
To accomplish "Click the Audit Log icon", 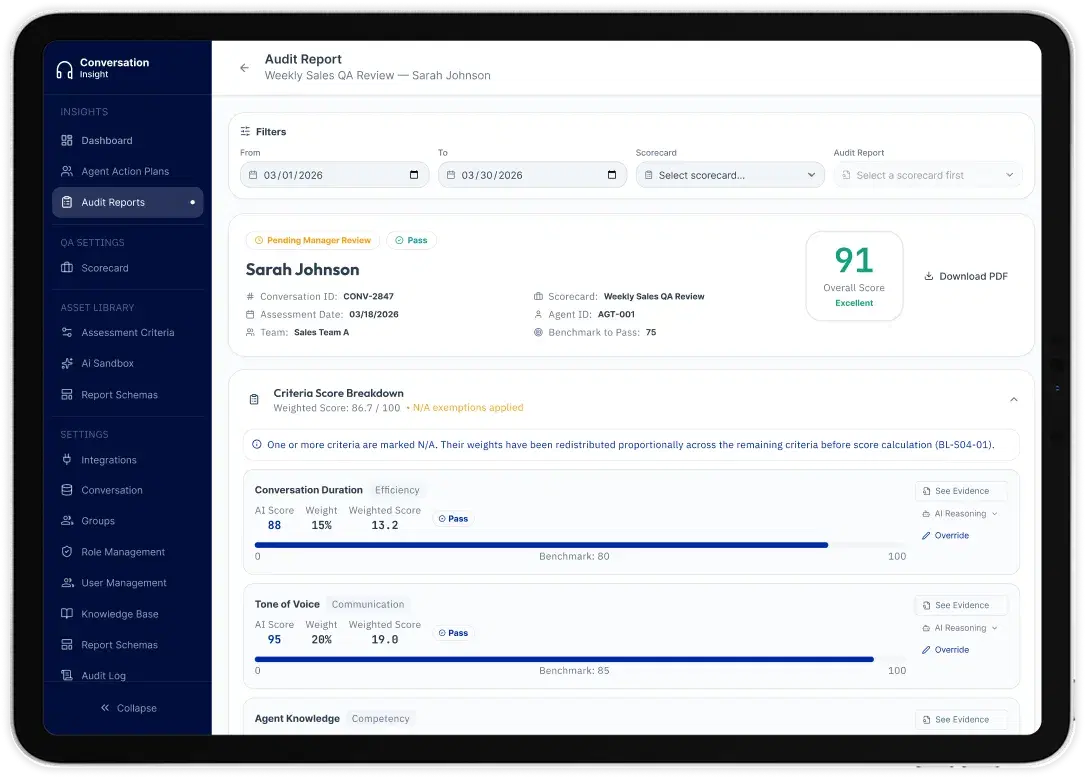I will pos(66,675).
